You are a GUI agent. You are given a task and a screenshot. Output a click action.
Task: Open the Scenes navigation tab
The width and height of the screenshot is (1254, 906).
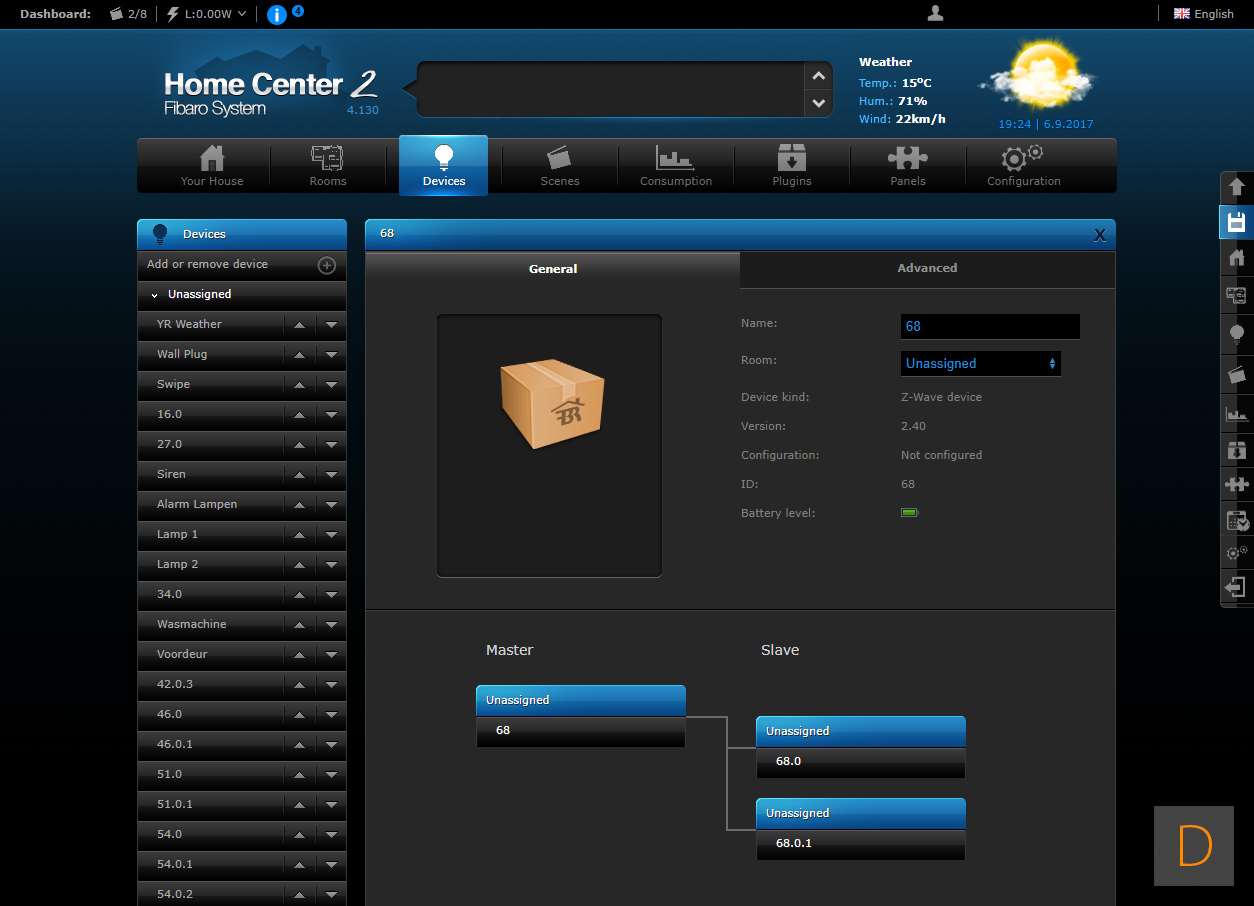[x=559, y=166]
